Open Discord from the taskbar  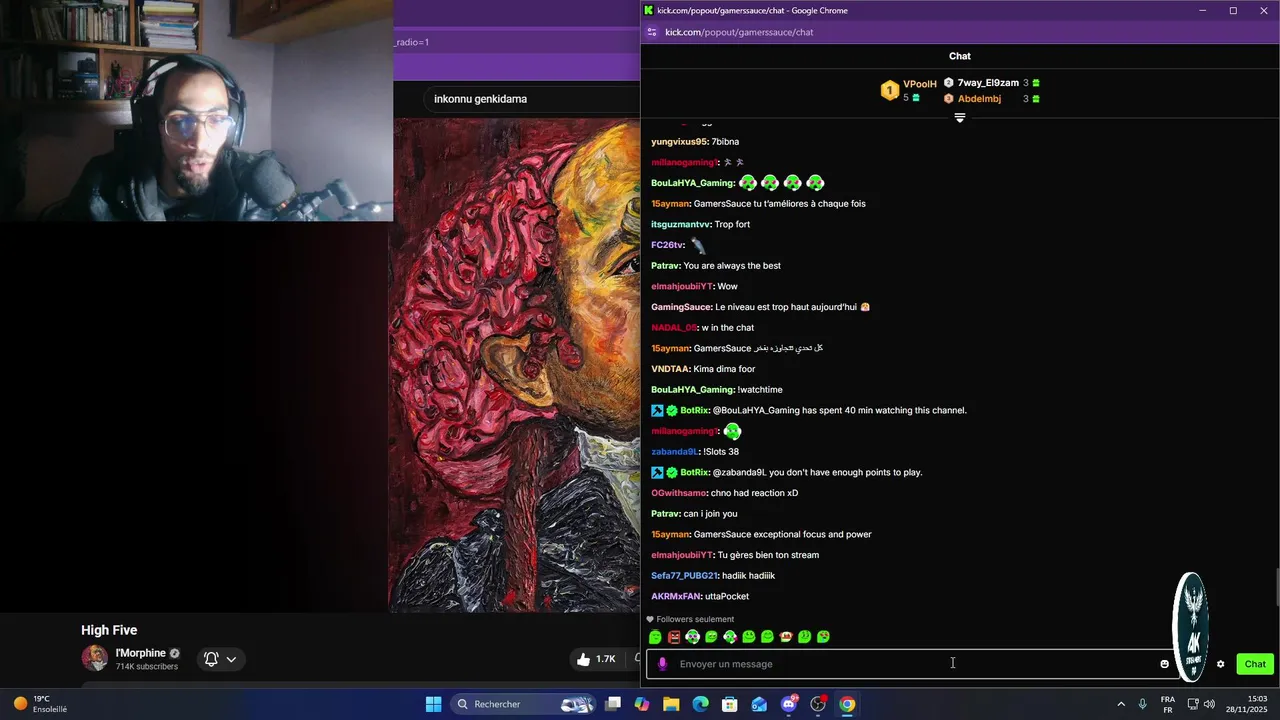click(x=789, y=704)
